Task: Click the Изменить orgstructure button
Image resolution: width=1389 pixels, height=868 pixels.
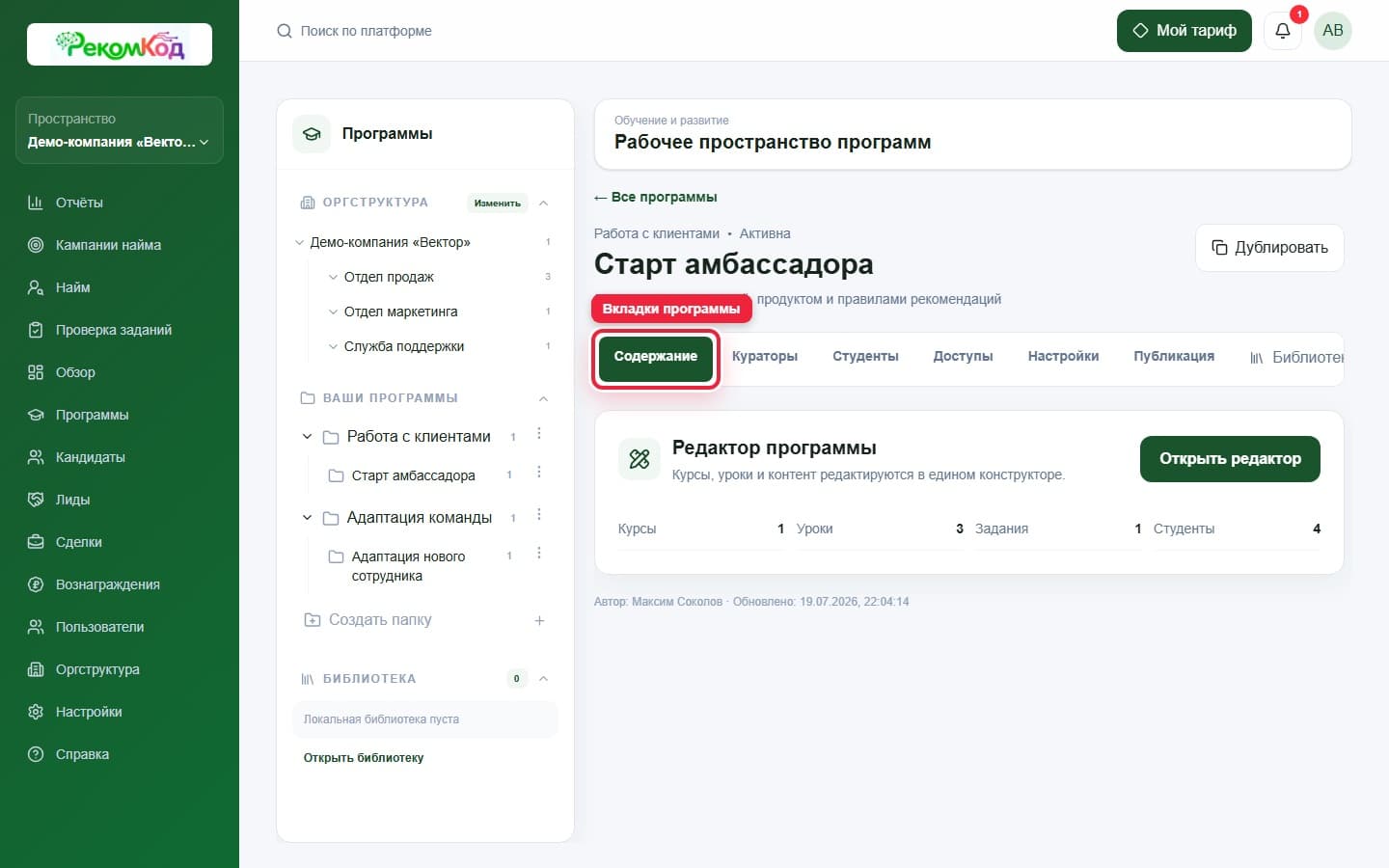Action: pyautogui.click(x=498, y=203)
